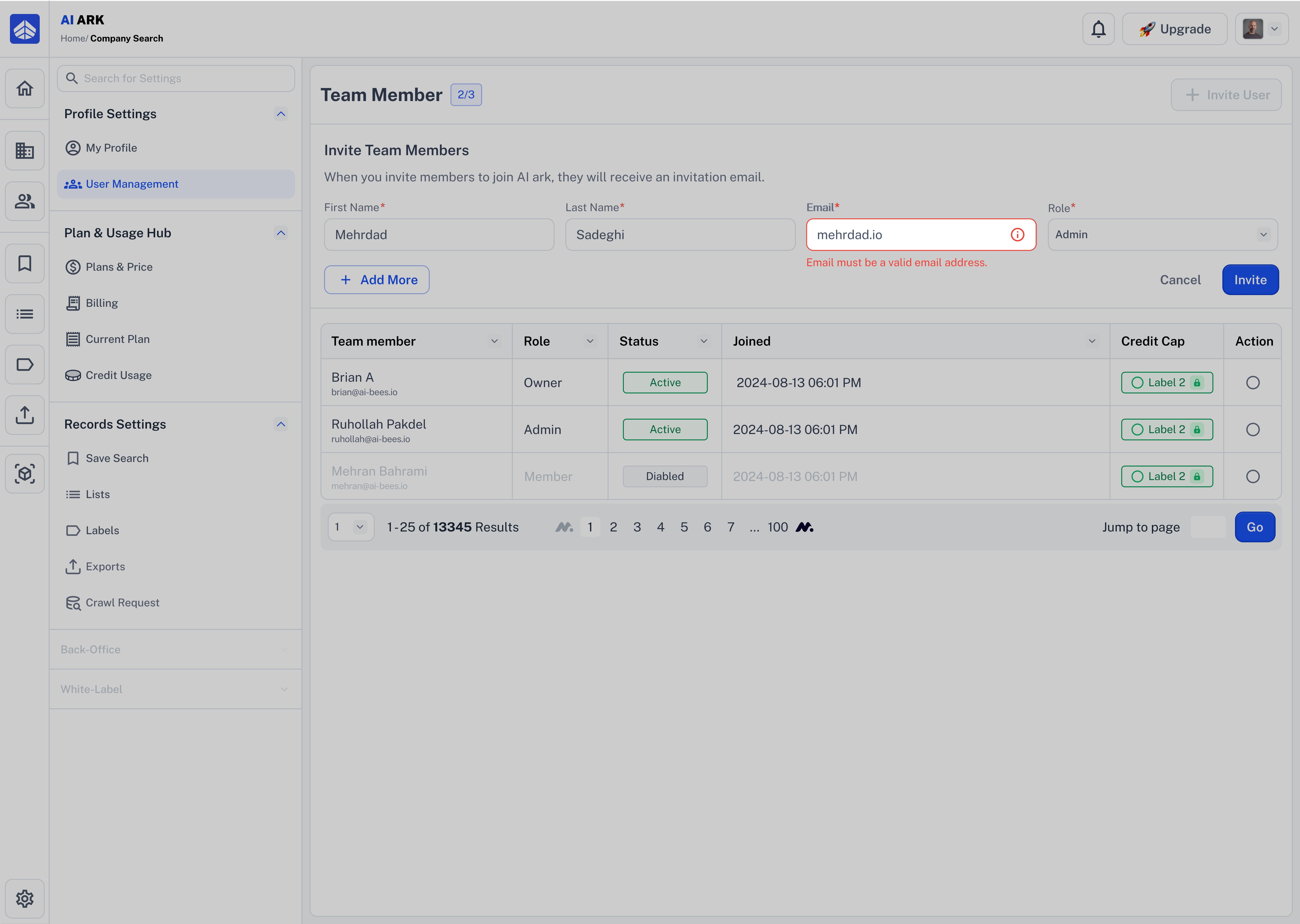1300x924 pixels.
Task: Open My Profile settings
Action: point(175,148)
